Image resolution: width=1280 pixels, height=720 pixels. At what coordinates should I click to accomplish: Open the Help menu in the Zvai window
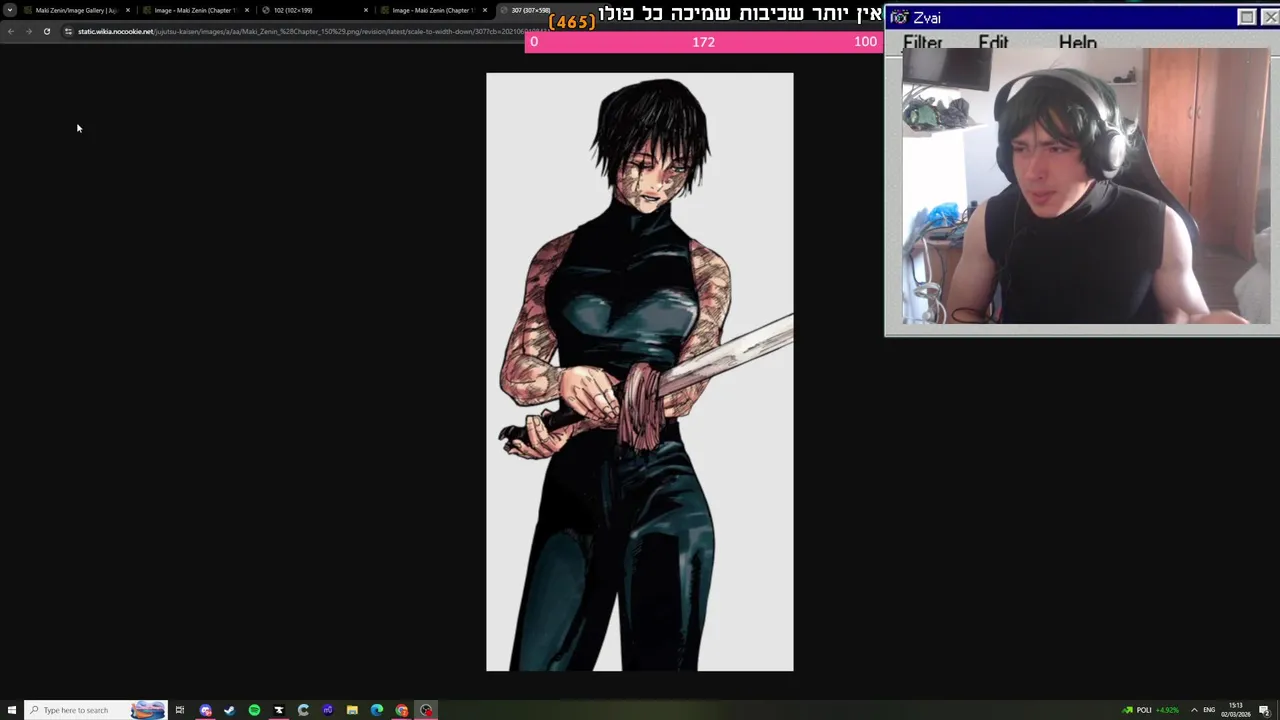(x=1077, y=43)
